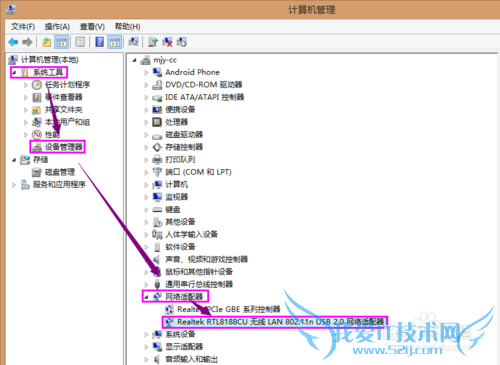This screenshot has height=365, width=500.
Task: Click the Android Phone device icon
Action: 157,72
